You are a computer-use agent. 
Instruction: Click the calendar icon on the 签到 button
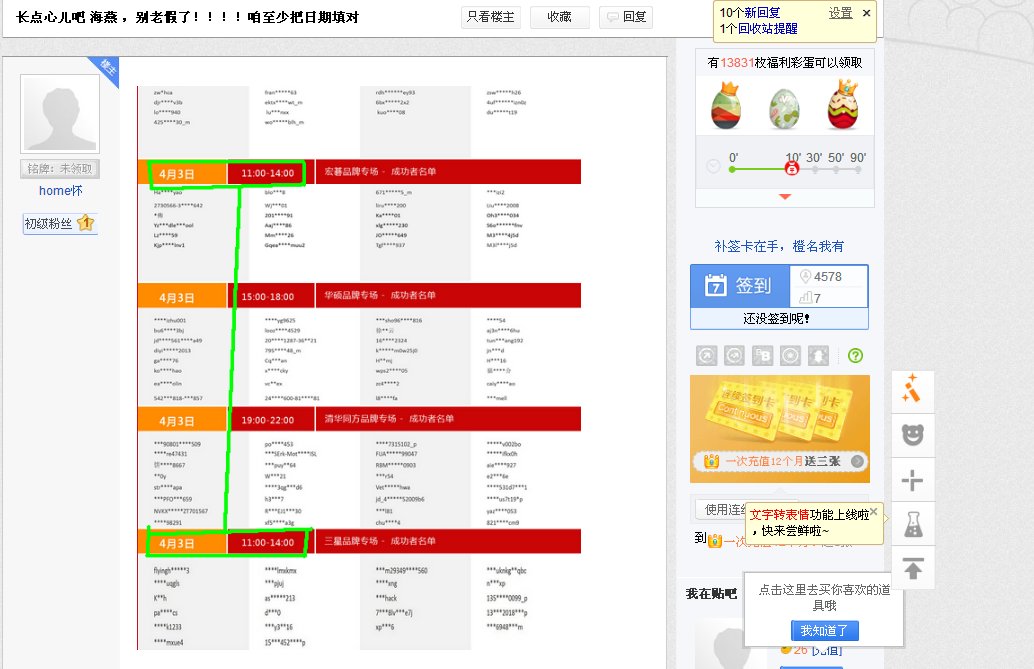coord(717,286)
